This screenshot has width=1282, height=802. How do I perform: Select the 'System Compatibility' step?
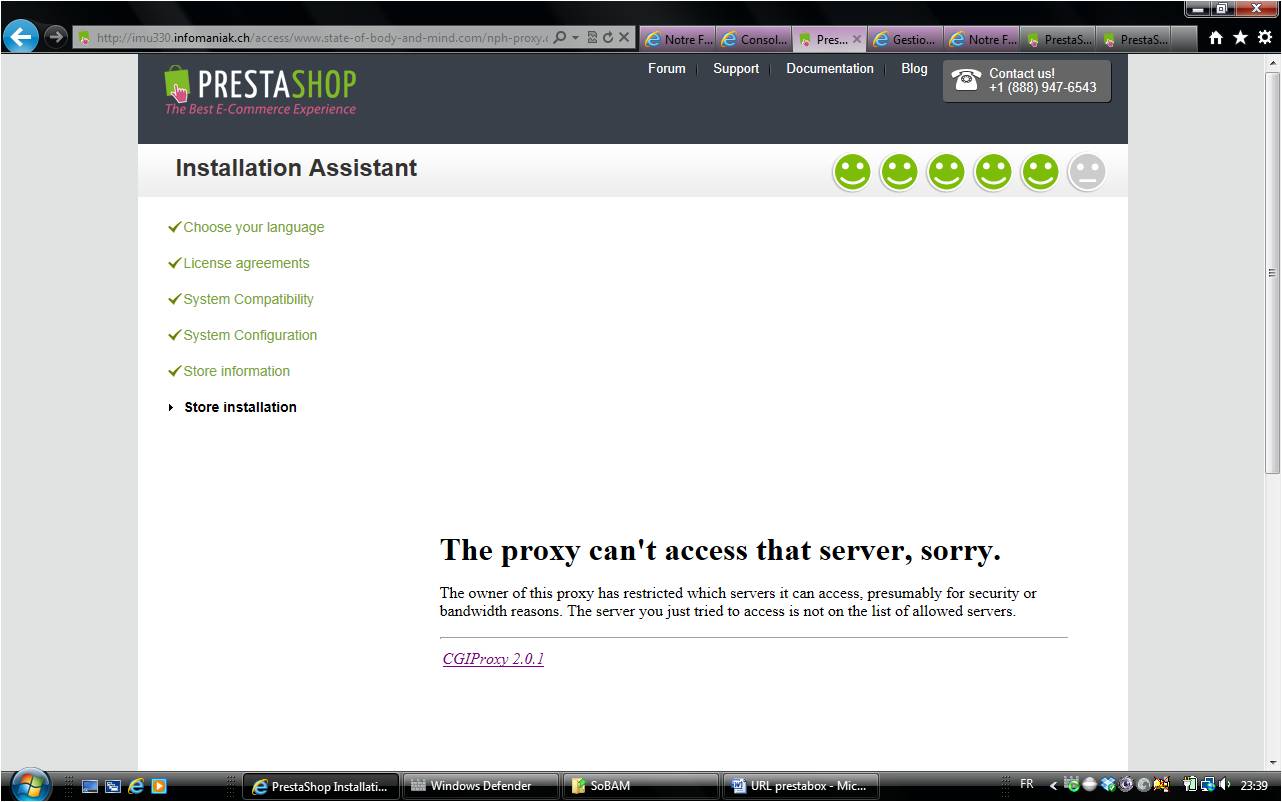(248, 299)
